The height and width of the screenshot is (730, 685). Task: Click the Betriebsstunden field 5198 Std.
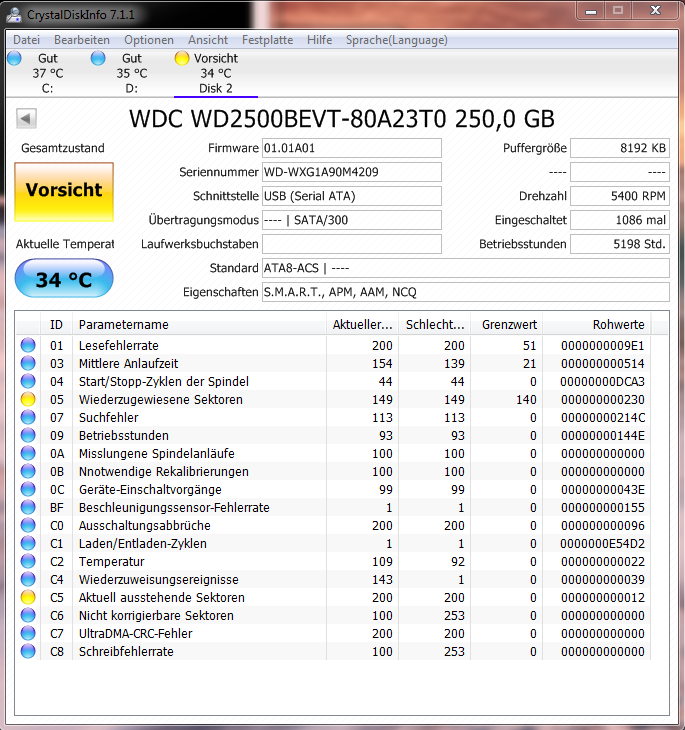tap(620, 244)
